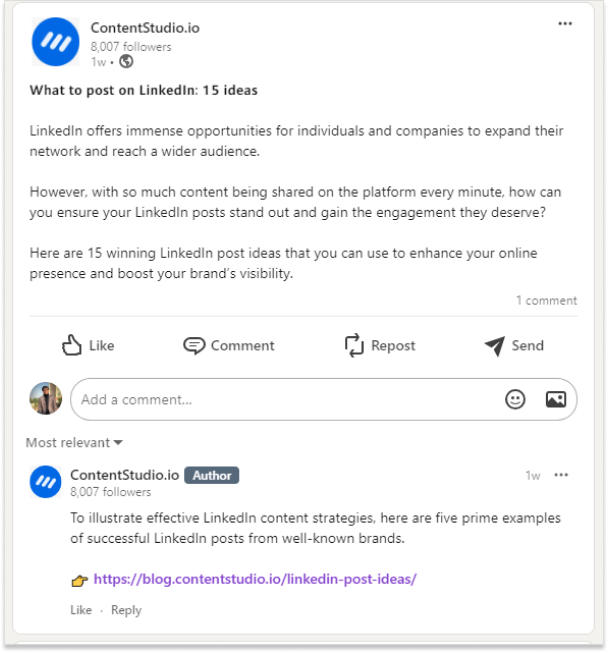
Task: Click the 1 comment count link
Action: pos(546,301)
